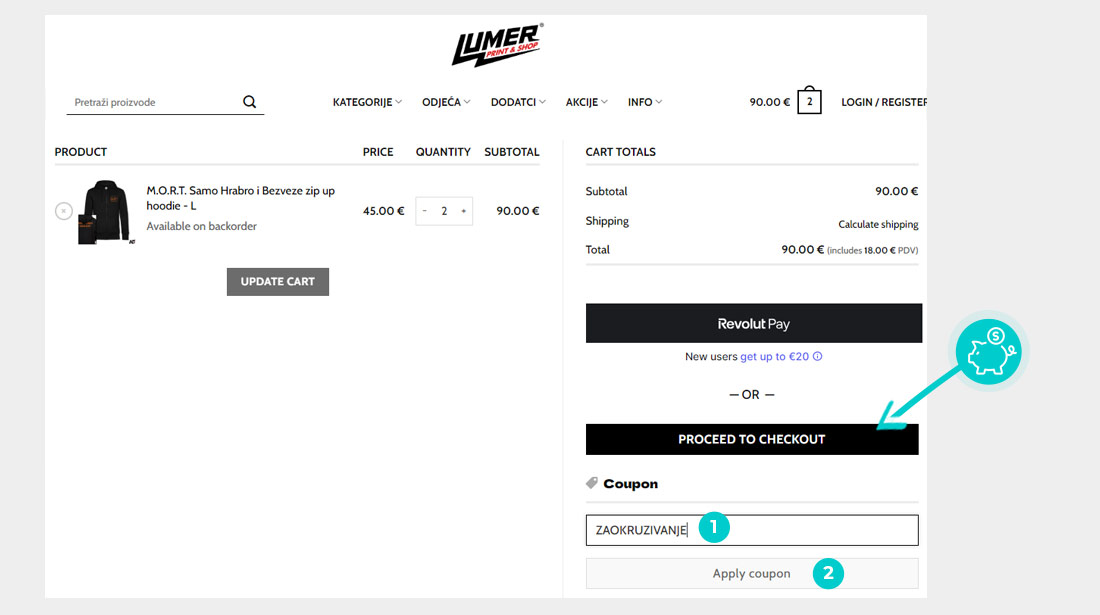Viewport: 1100px width, 615px height.
Task: Click the coupon code input field
Action: click(x=751, y=530)
